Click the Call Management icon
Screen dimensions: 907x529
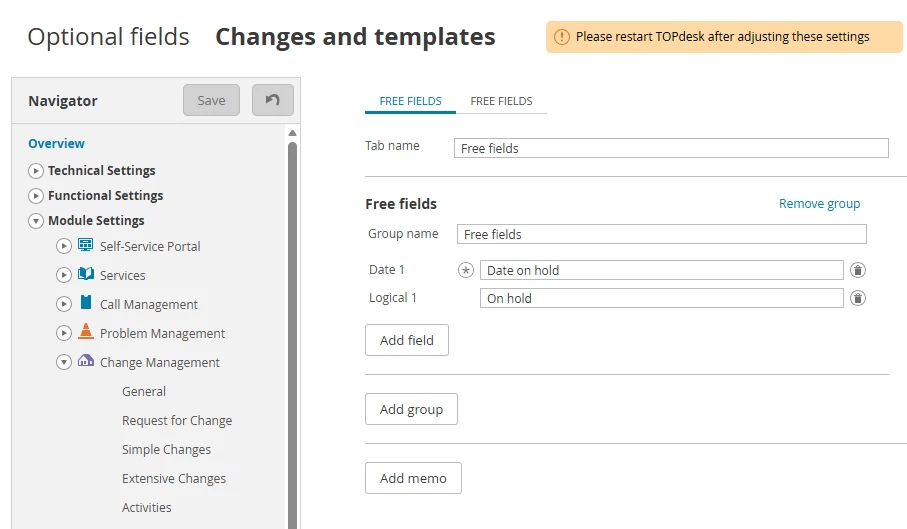[85, 304]
